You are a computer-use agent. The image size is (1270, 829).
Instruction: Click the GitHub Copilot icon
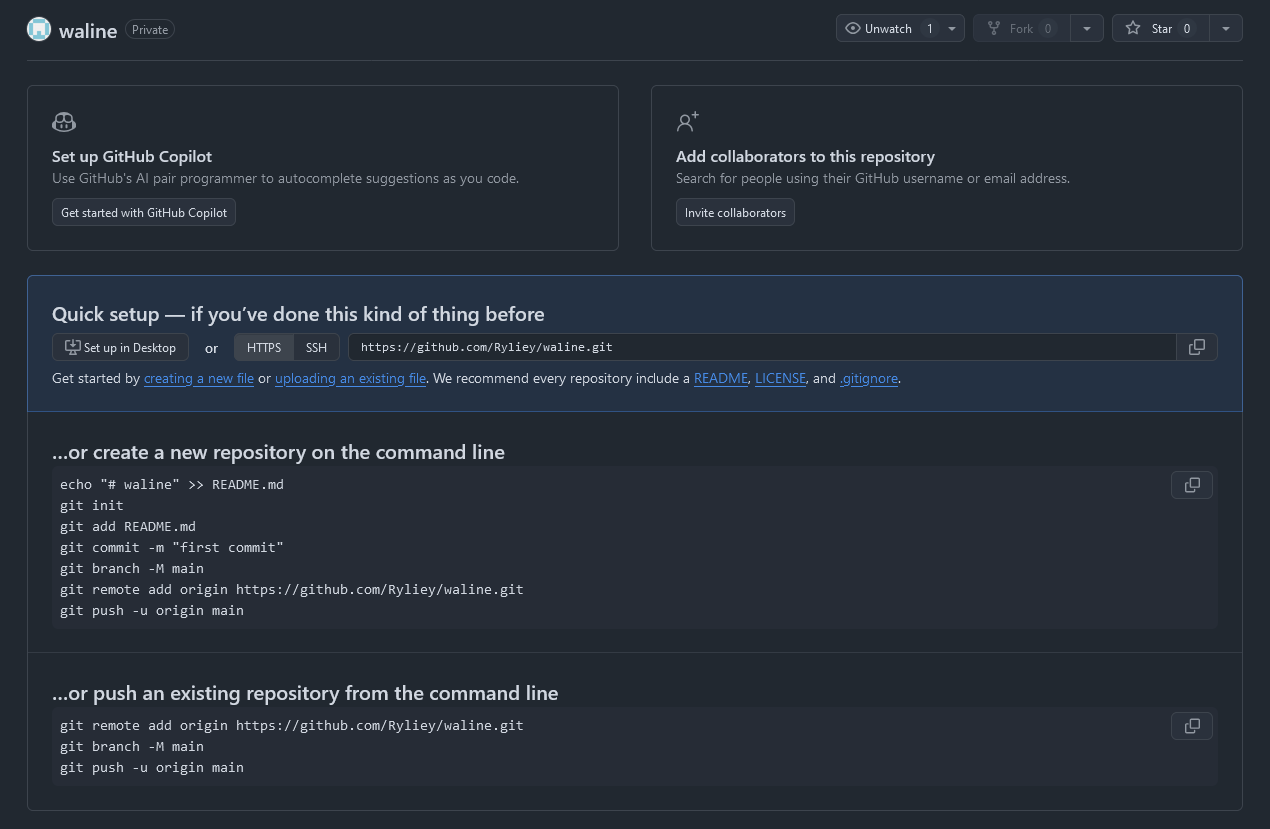point(63,121)
